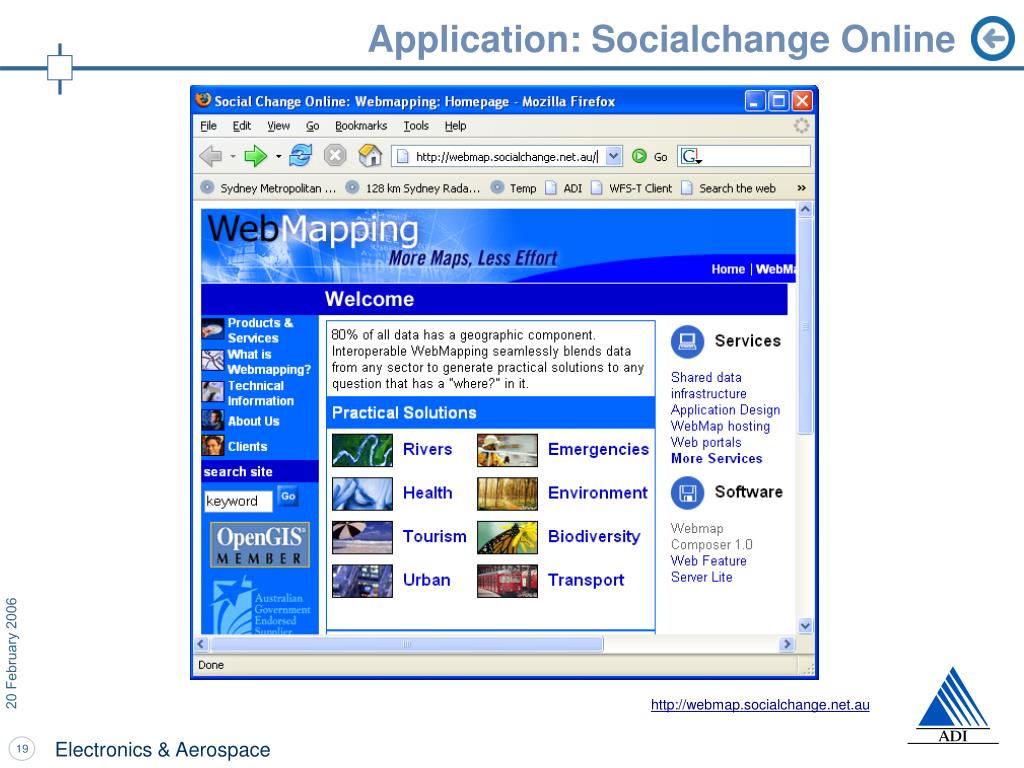Click the vertical scrollbar up arrow
1024x768 pixels.
[x=805, y=210]
